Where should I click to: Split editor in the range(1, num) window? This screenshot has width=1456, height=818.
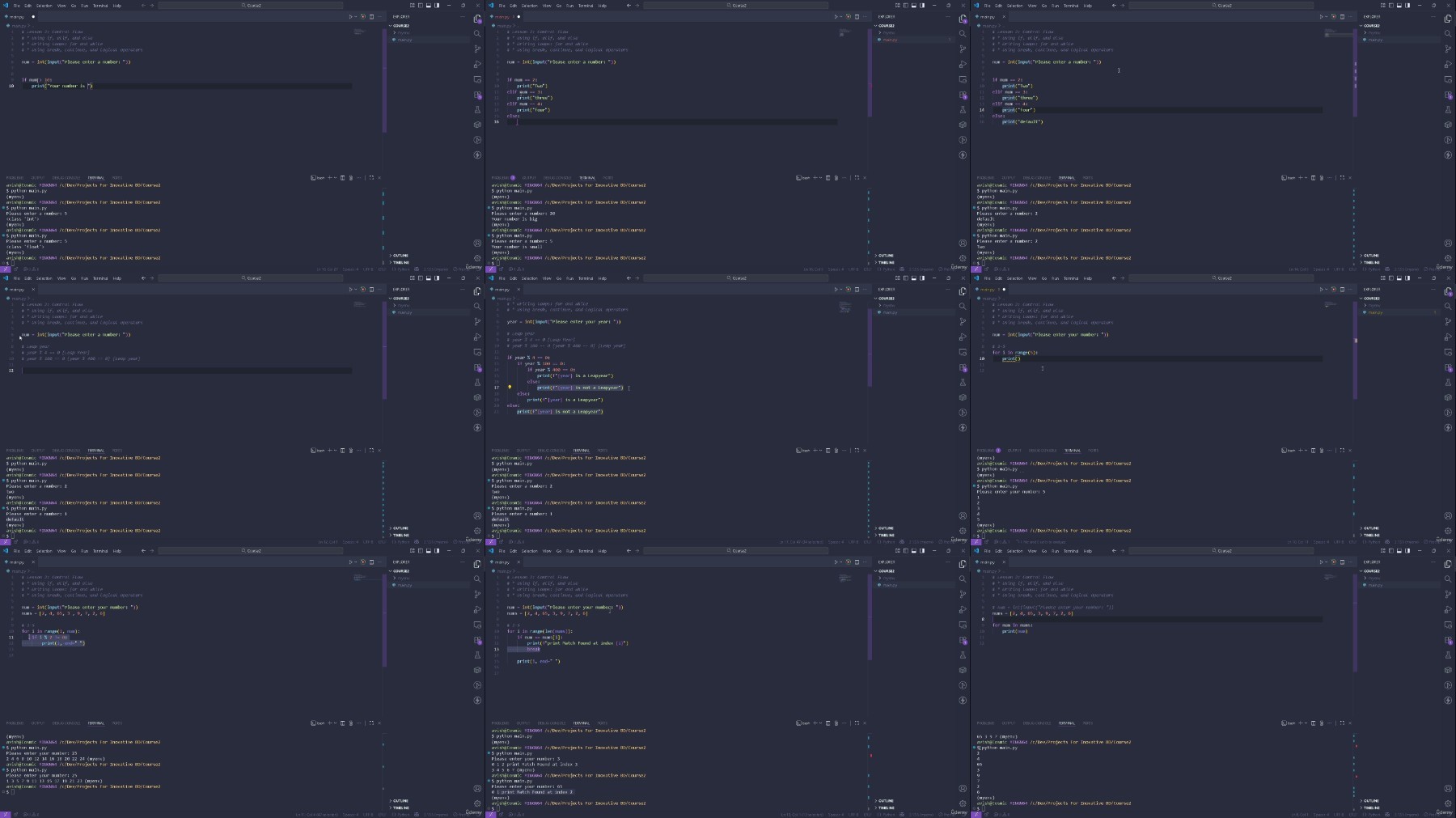tap(371, 562)
